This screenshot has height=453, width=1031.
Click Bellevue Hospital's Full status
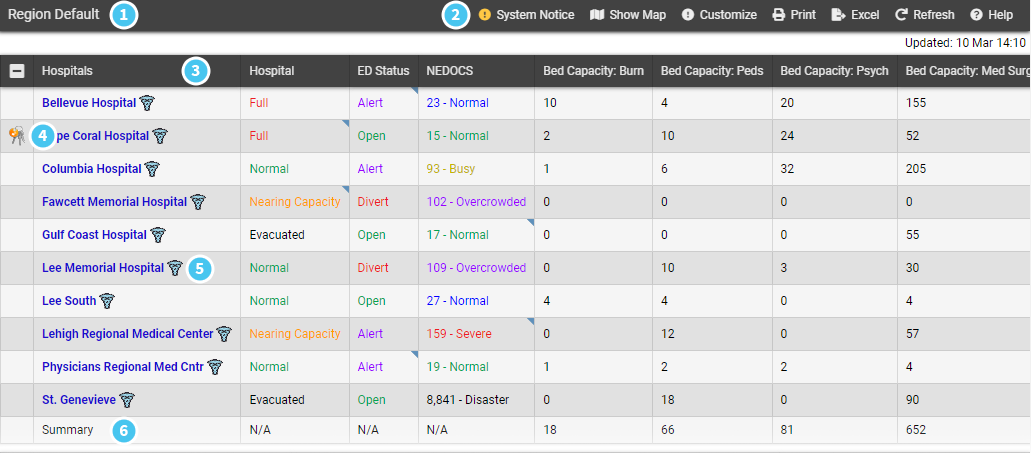(259, 103)
